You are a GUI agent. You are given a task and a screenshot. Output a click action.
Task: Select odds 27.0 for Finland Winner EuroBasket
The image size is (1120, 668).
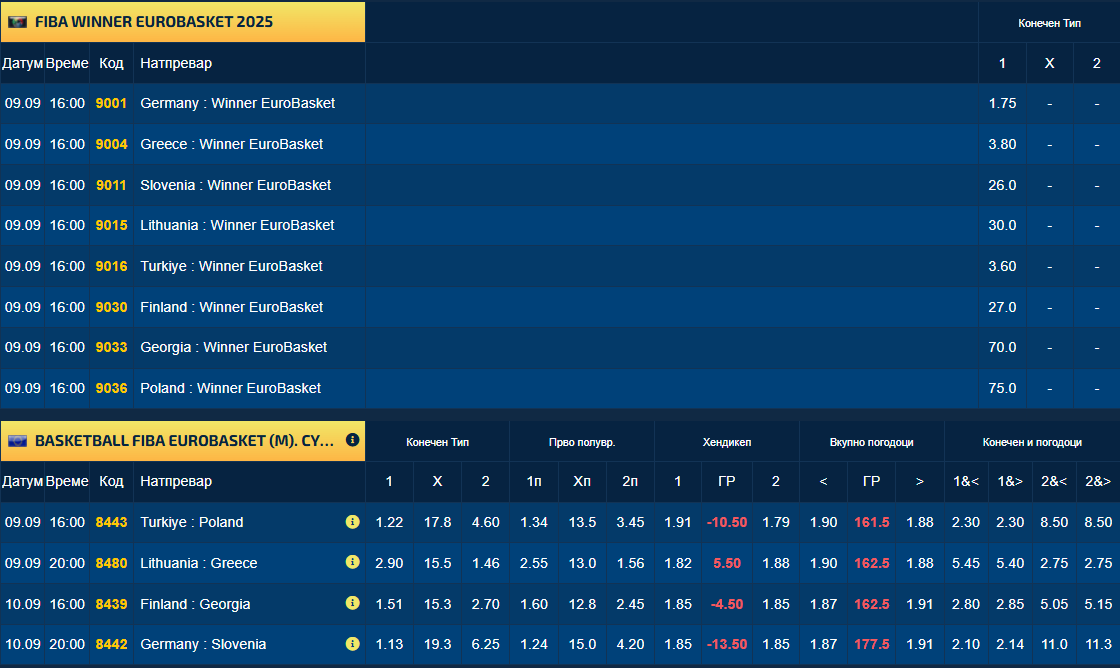click(x=1002, y=307)
